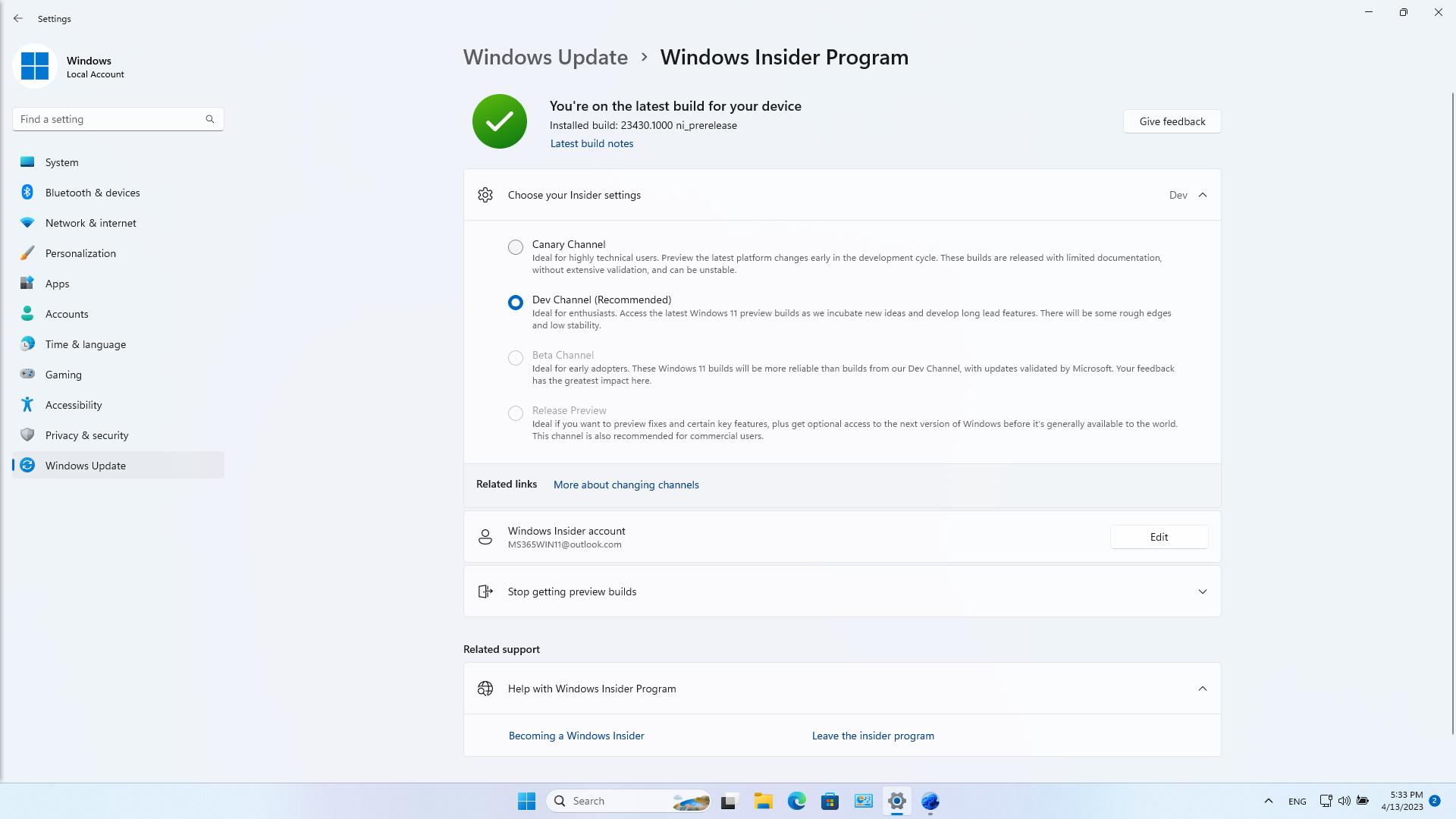This screenshot has height=819, width=1456.
Task: Expand Stop getting preview builds
Action: [1202, 591]
